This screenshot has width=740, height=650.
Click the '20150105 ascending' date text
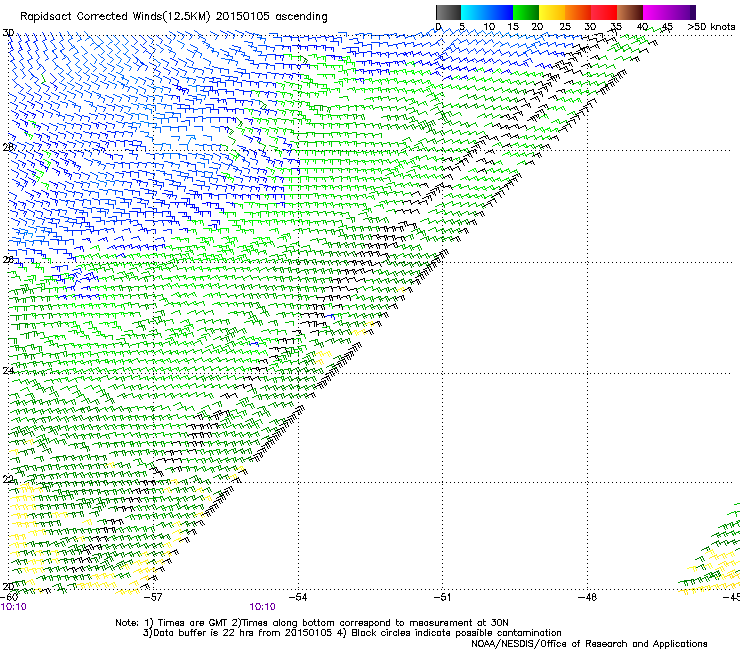(271, 17)
